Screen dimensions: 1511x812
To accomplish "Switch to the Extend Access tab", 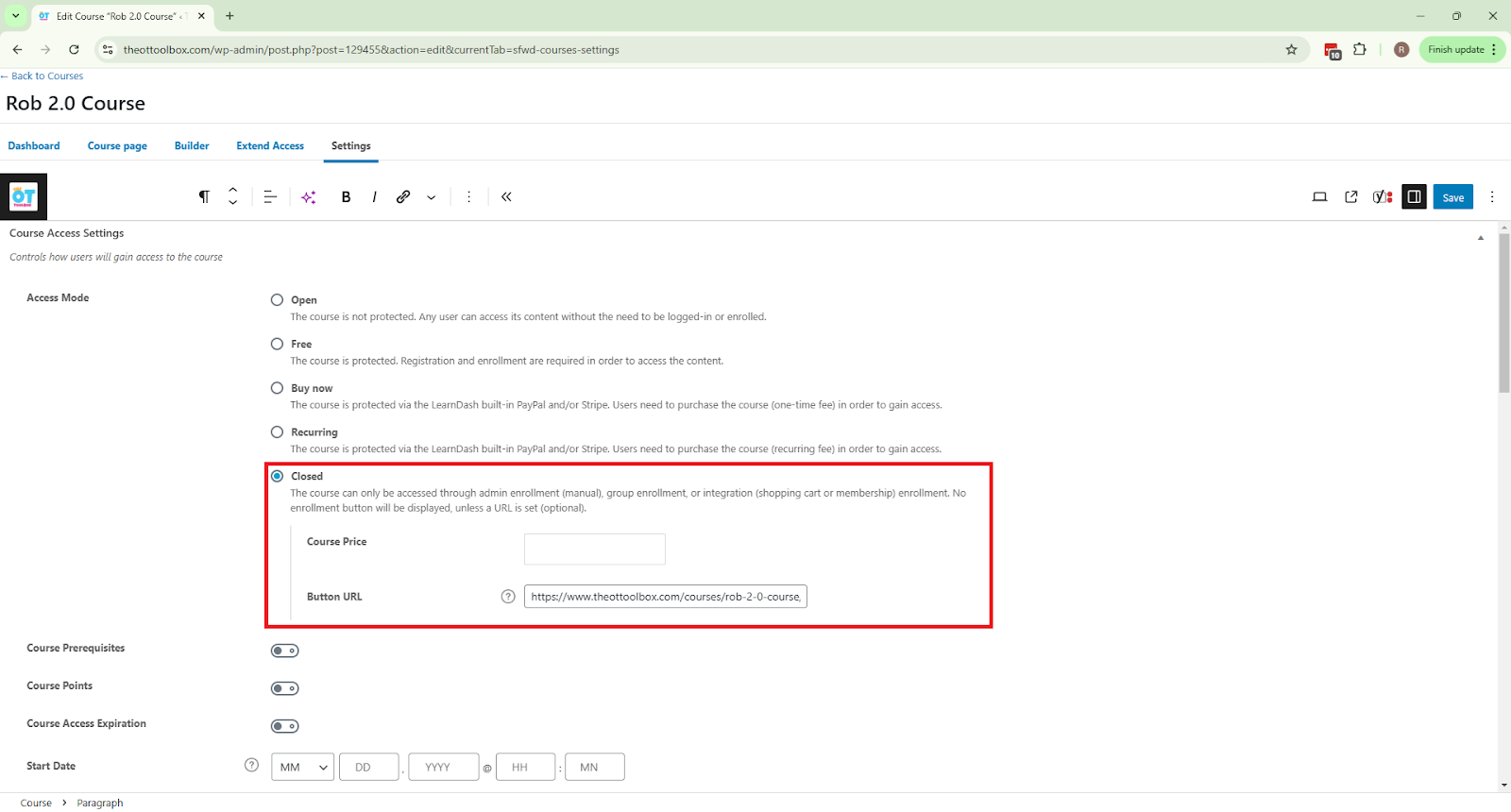I will [270, 145].
